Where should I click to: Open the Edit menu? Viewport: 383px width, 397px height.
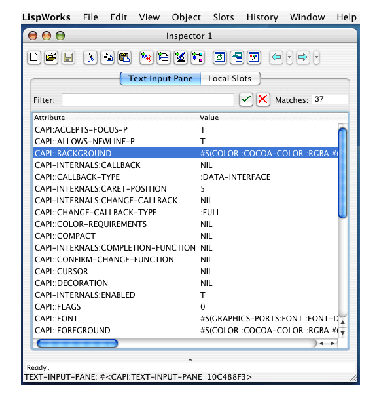click(118, 17)
